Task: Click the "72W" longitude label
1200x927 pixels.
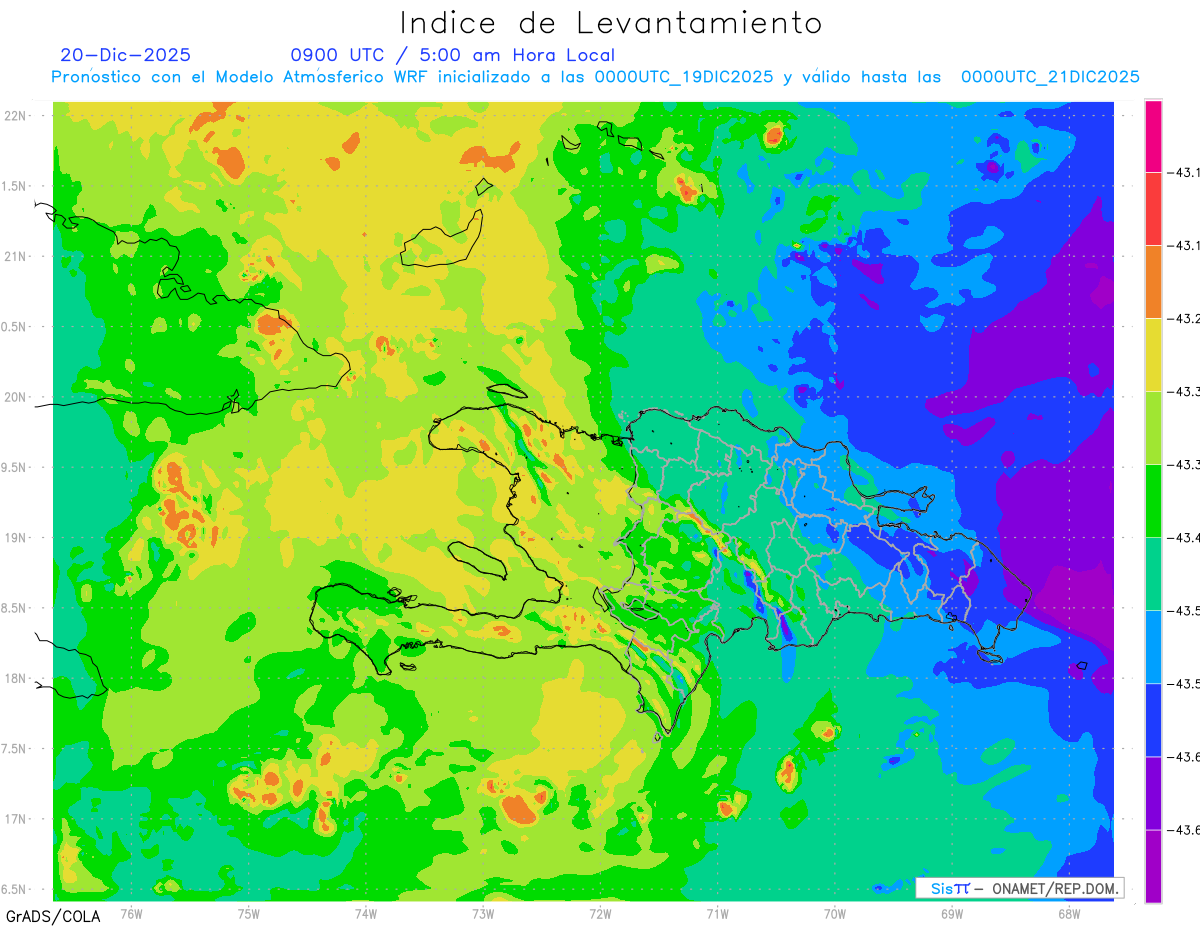Action: pos(600,913)
